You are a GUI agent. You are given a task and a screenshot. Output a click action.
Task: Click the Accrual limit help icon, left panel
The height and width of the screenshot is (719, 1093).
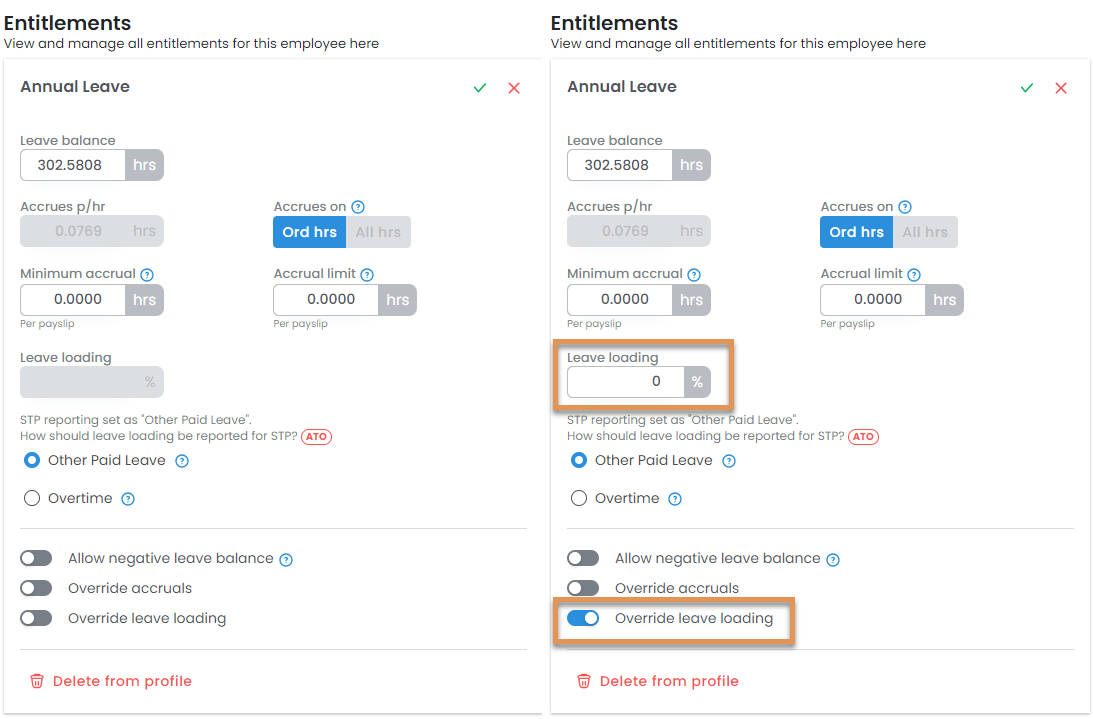[367, 274]
